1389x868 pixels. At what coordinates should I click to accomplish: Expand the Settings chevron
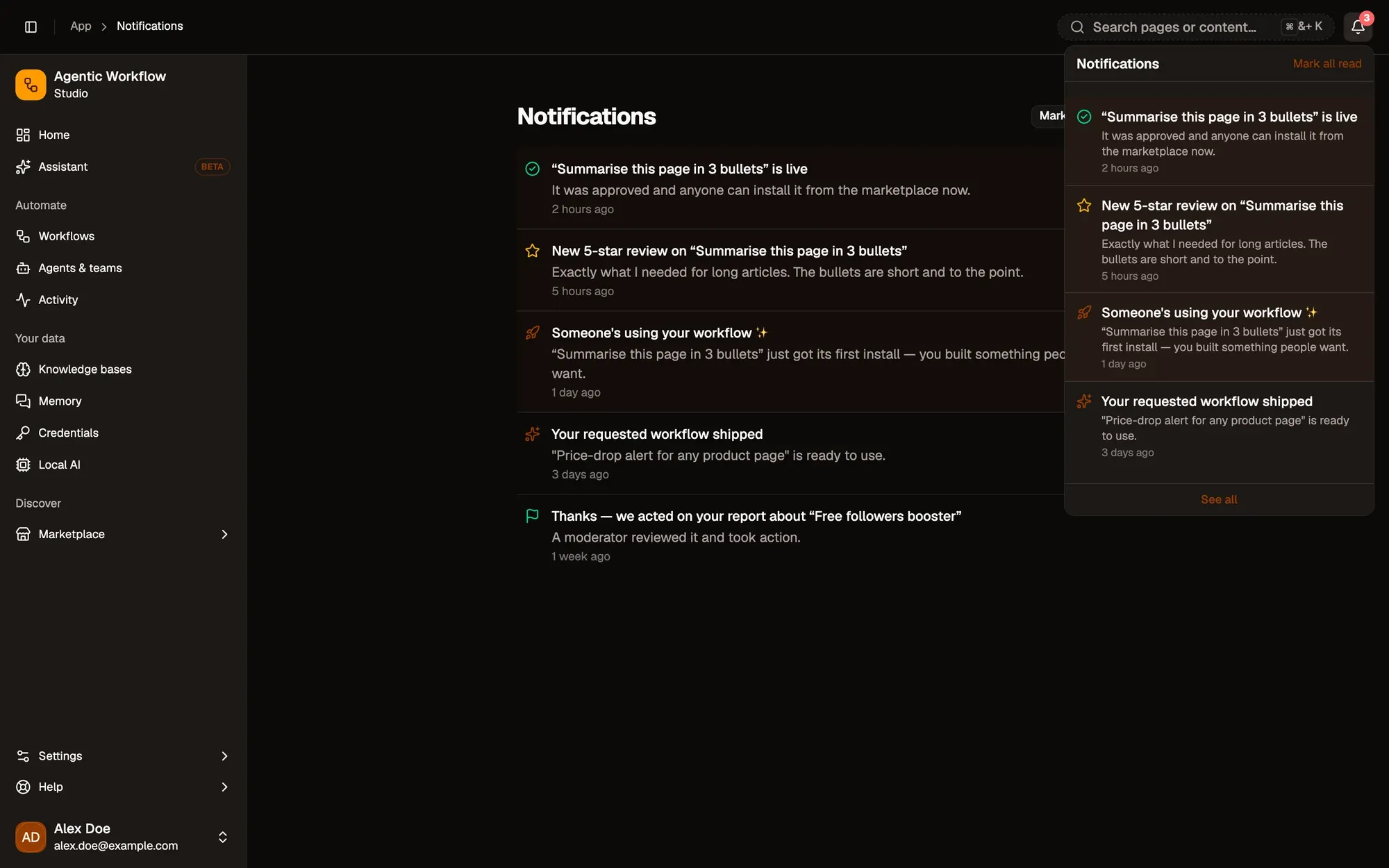point(224,756)
